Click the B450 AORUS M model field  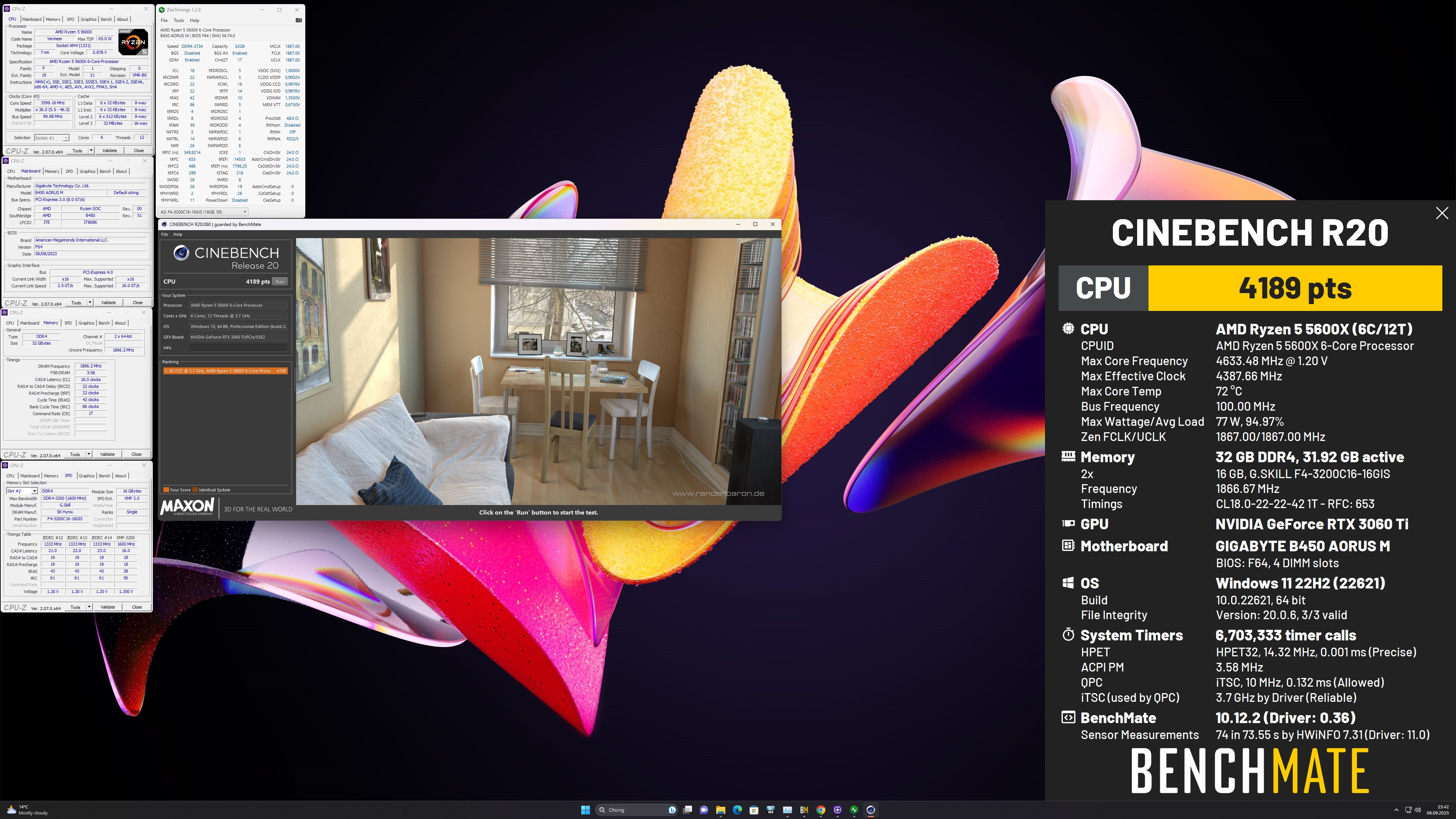tap(70, 193)
